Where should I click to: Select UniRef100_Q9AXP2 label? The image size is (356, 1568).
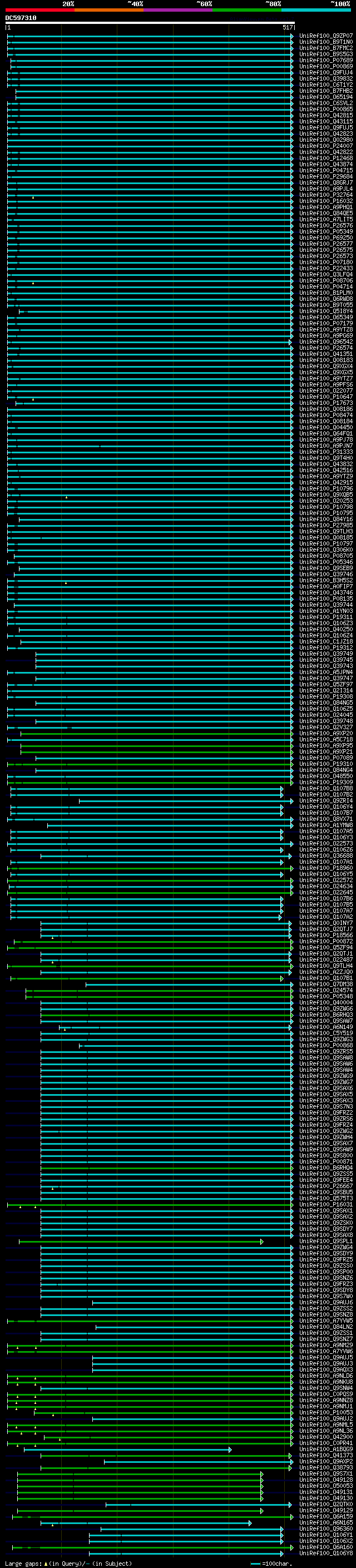point(326,1461)
